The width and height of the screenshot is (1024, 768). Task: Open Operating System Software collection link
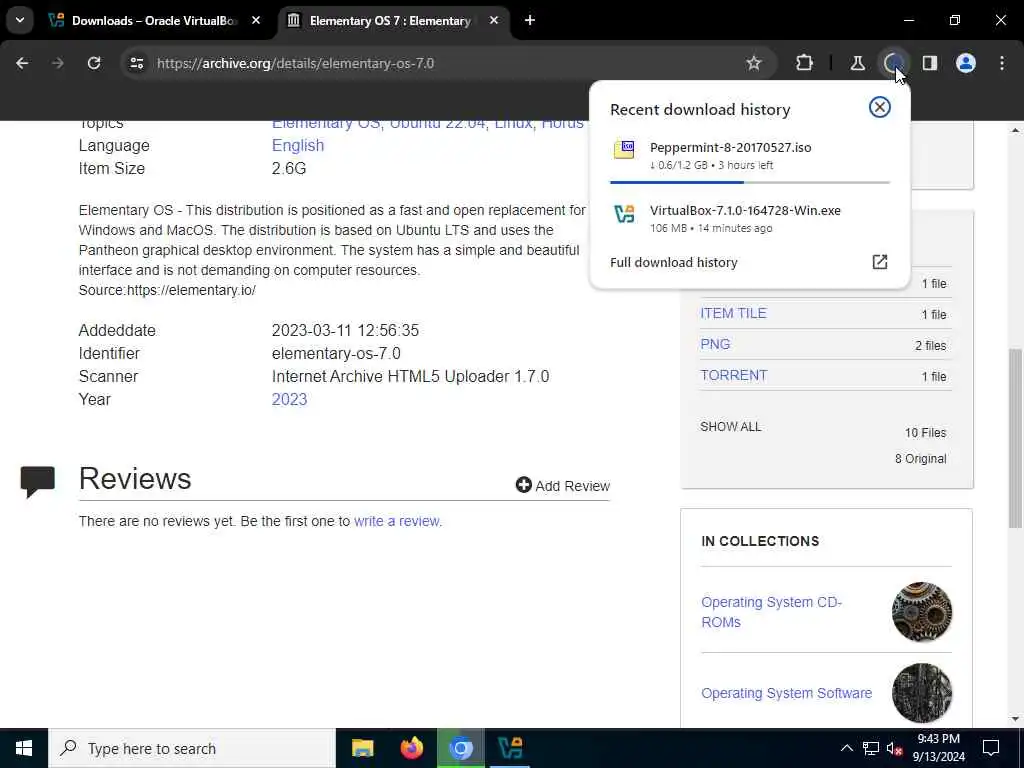point(786,693)
